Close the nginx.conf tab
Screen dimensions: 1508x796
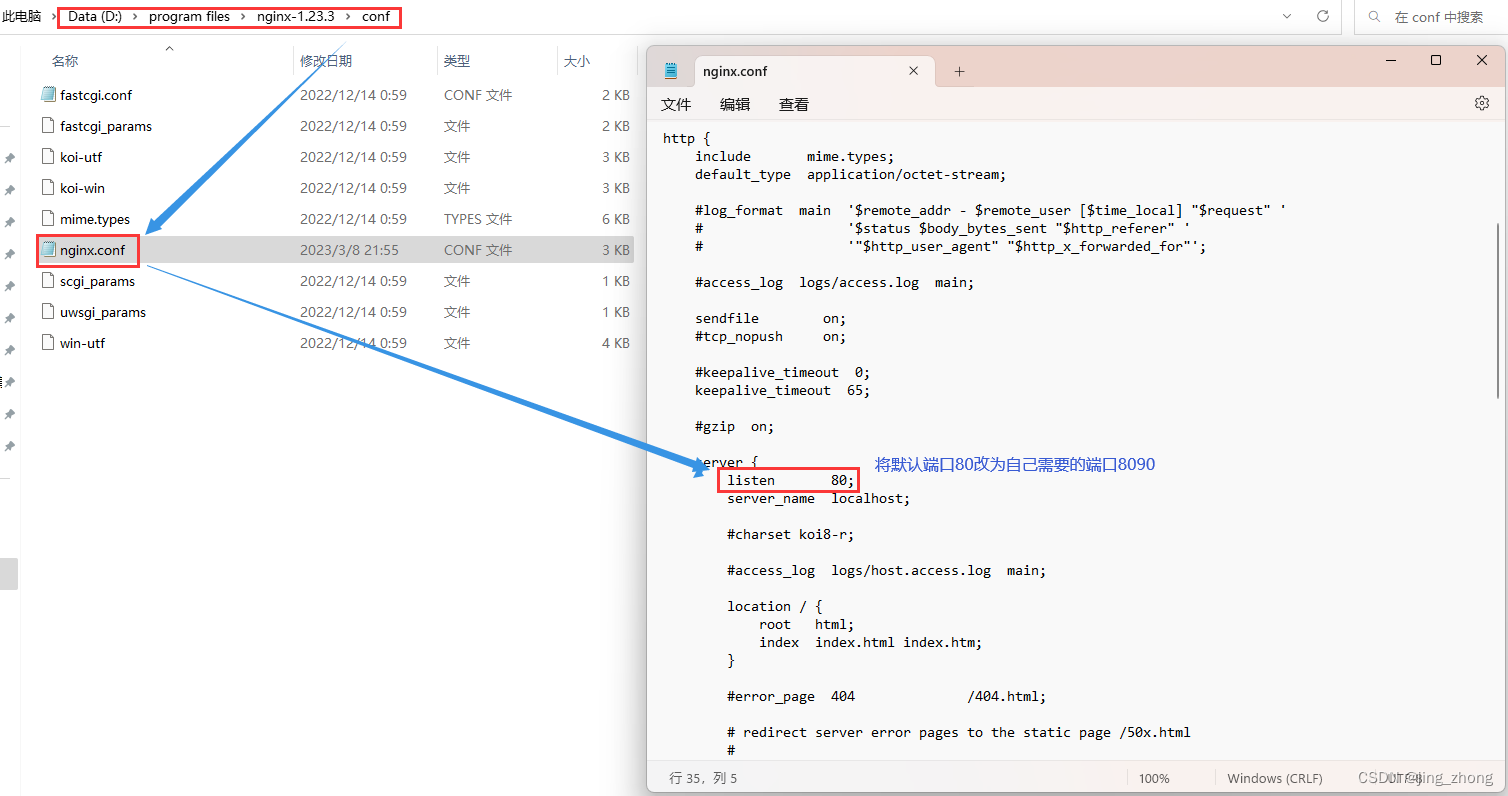(x=913, y=71)
